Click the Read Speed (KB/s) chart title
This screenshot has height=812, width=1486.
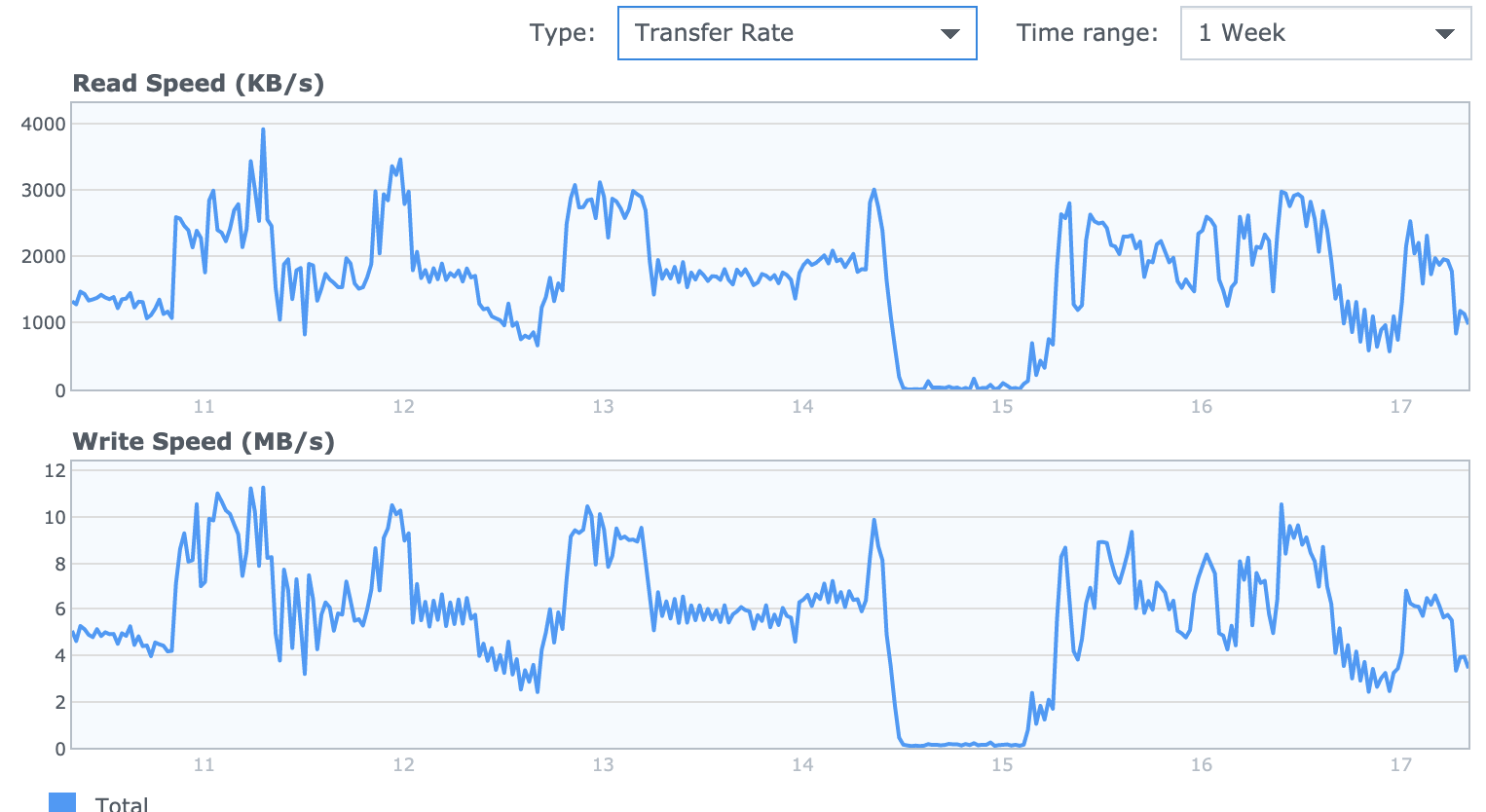(x=199, y=84)
